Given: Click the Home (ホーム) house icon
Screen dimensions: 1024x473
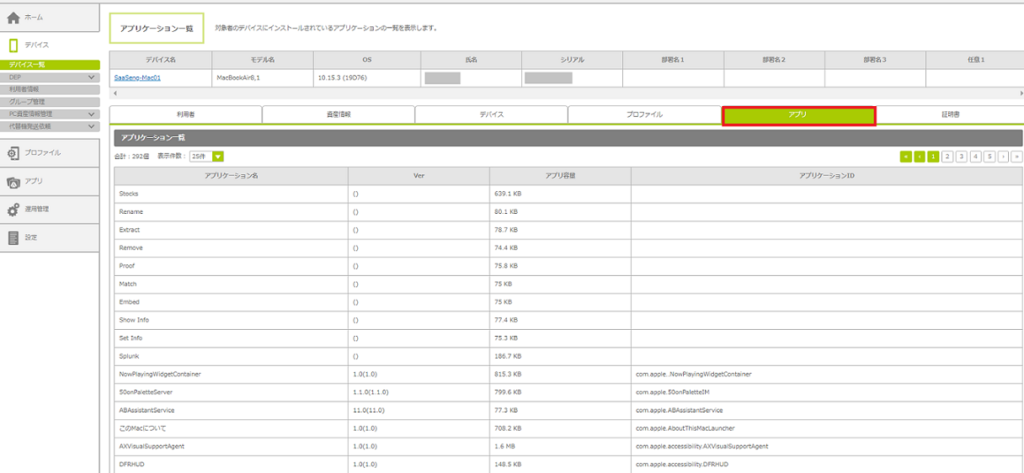Looking at the screenshot, I should pos(13,17).
